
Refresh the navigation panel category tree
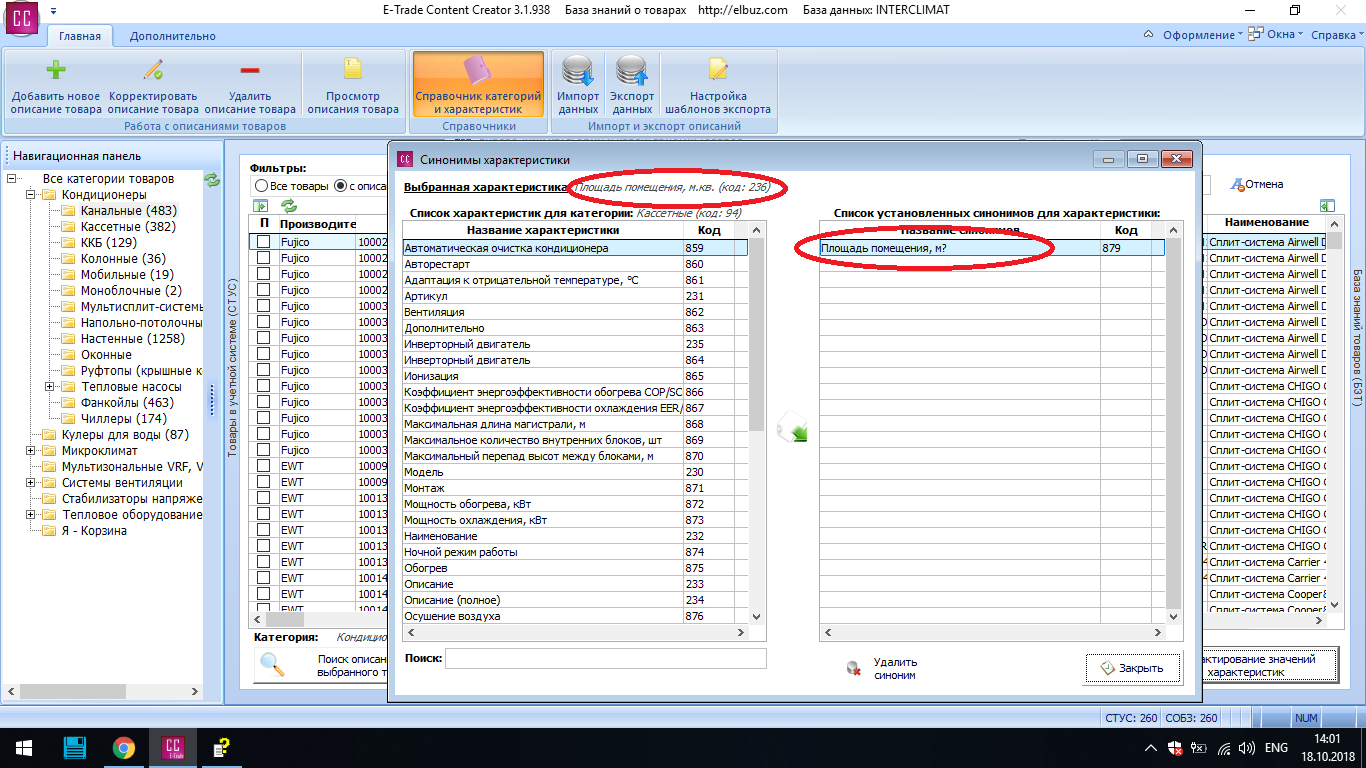212,180
